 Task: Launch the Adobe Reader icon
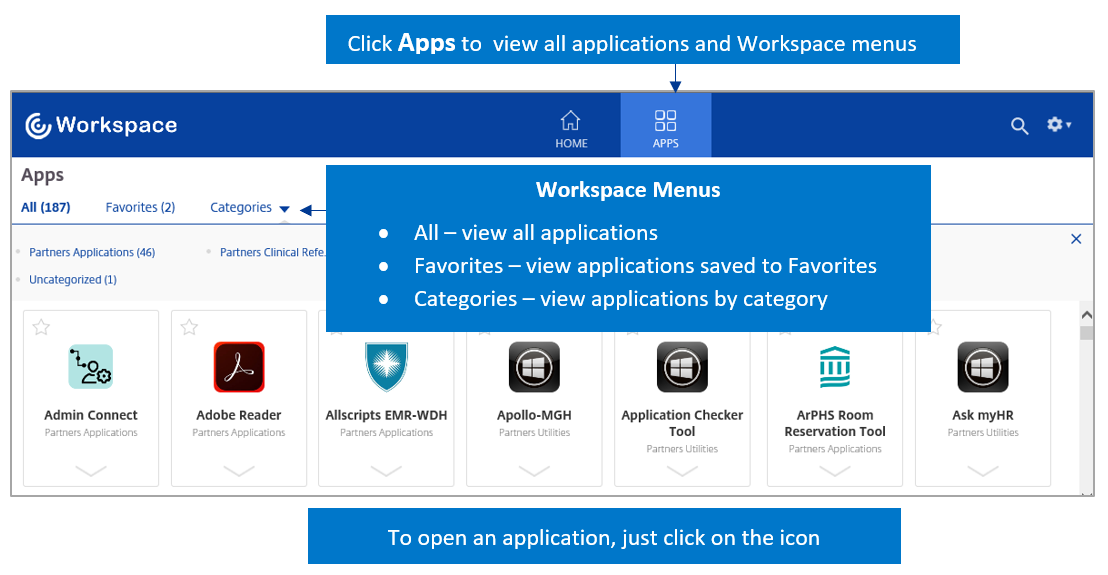239,367
